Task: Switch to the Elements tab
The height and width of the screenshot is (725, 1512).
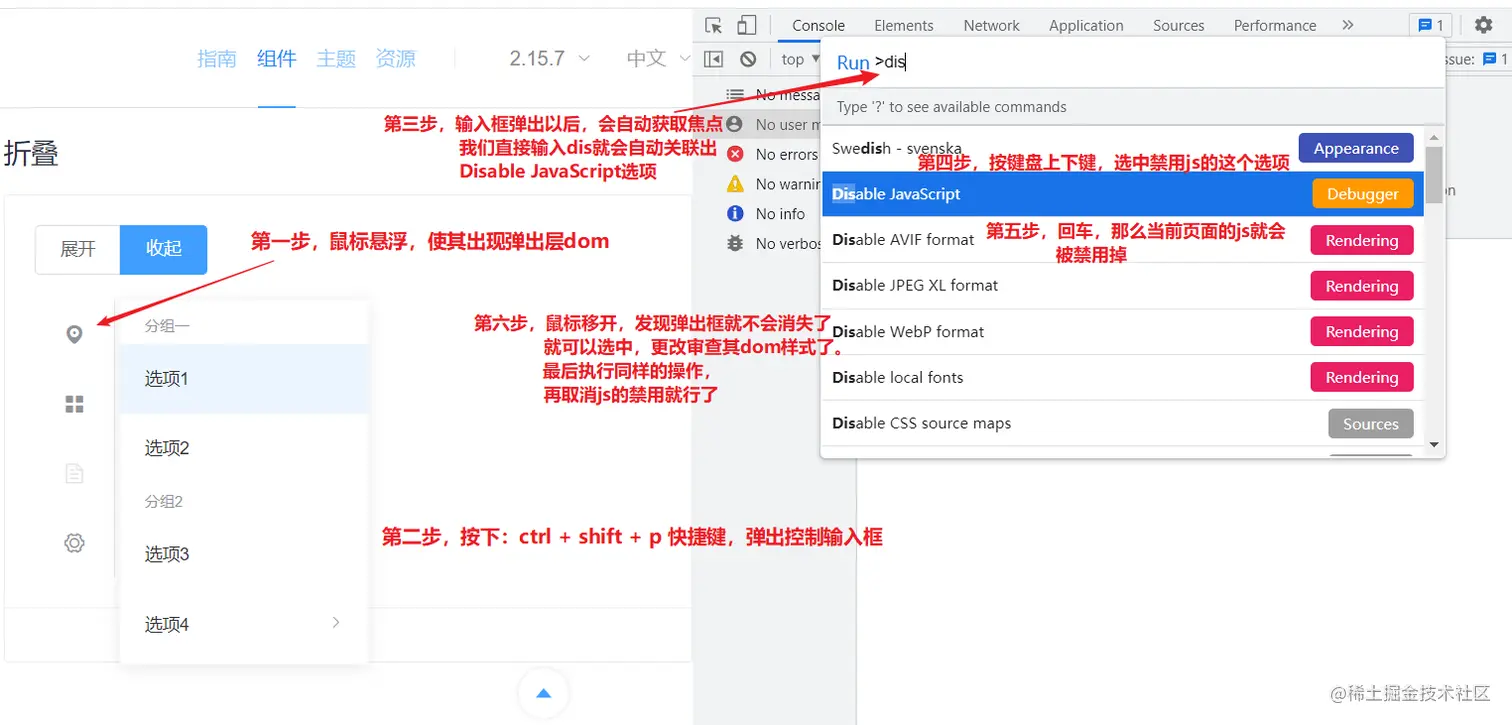Action: [903, 26]
